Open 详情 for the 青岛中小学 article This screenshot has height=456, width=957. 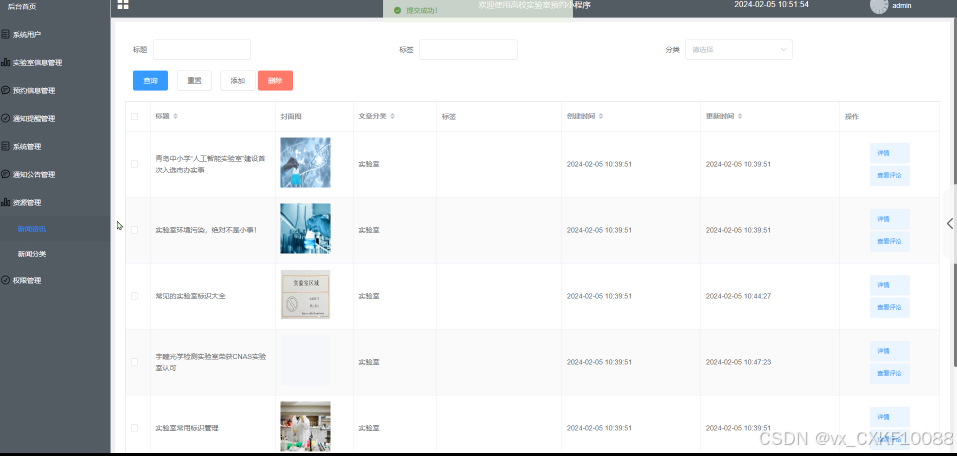(x=889, y=153)
